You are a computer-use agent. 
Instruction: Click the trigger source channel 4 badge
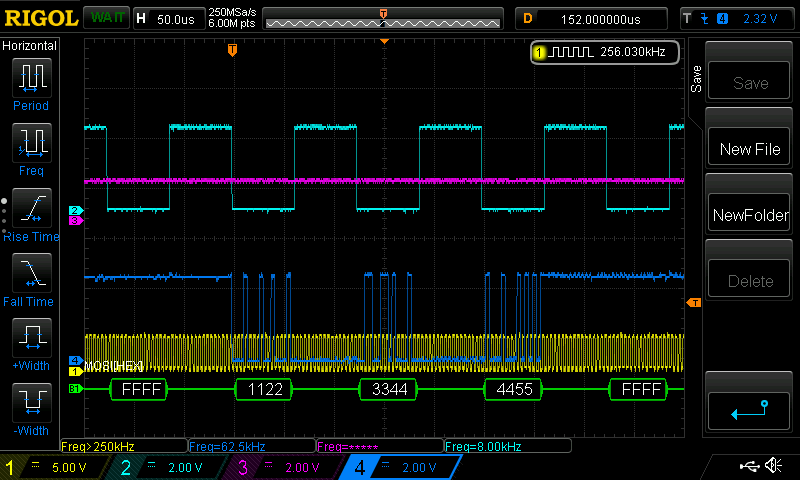pos(722,19)
